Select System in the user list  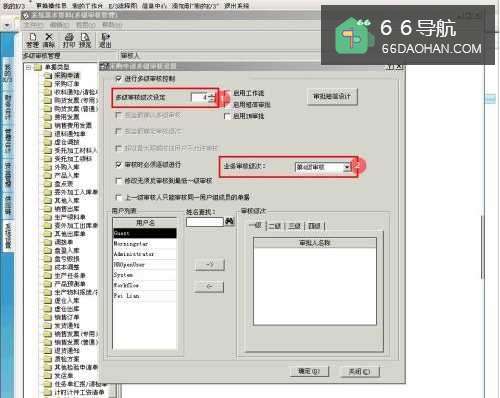point(145,275)
